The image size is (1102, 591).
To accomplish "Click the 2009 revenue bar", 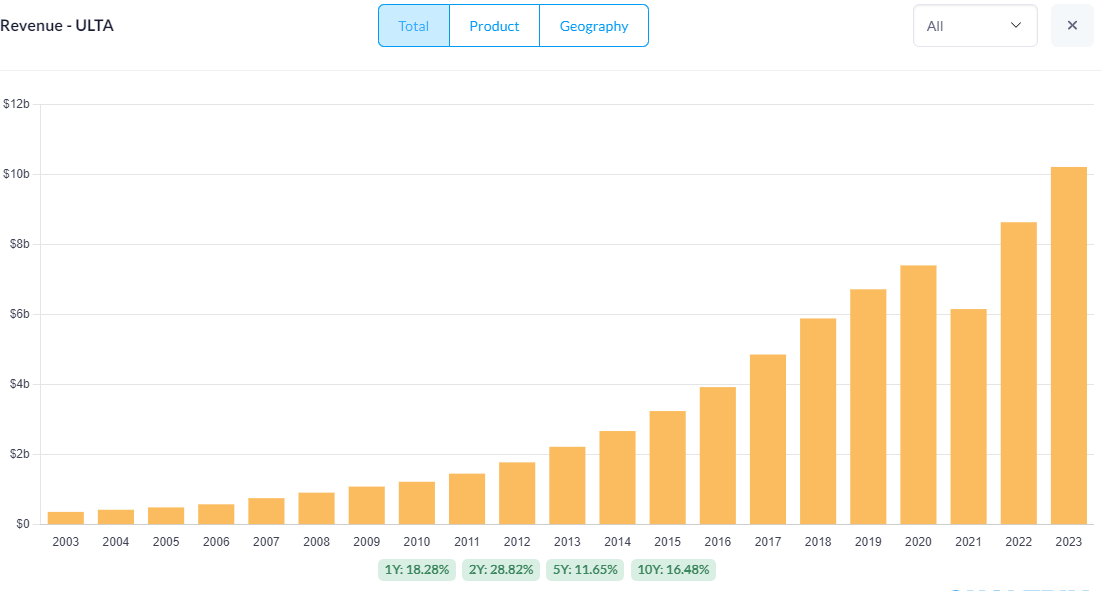I will coord(367,505).
